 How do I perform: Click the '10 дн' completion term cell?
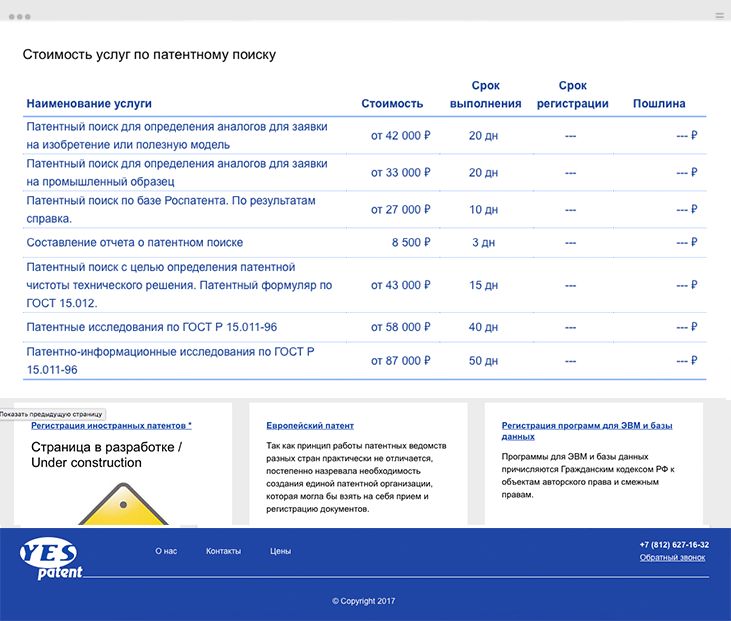[483, 210]
